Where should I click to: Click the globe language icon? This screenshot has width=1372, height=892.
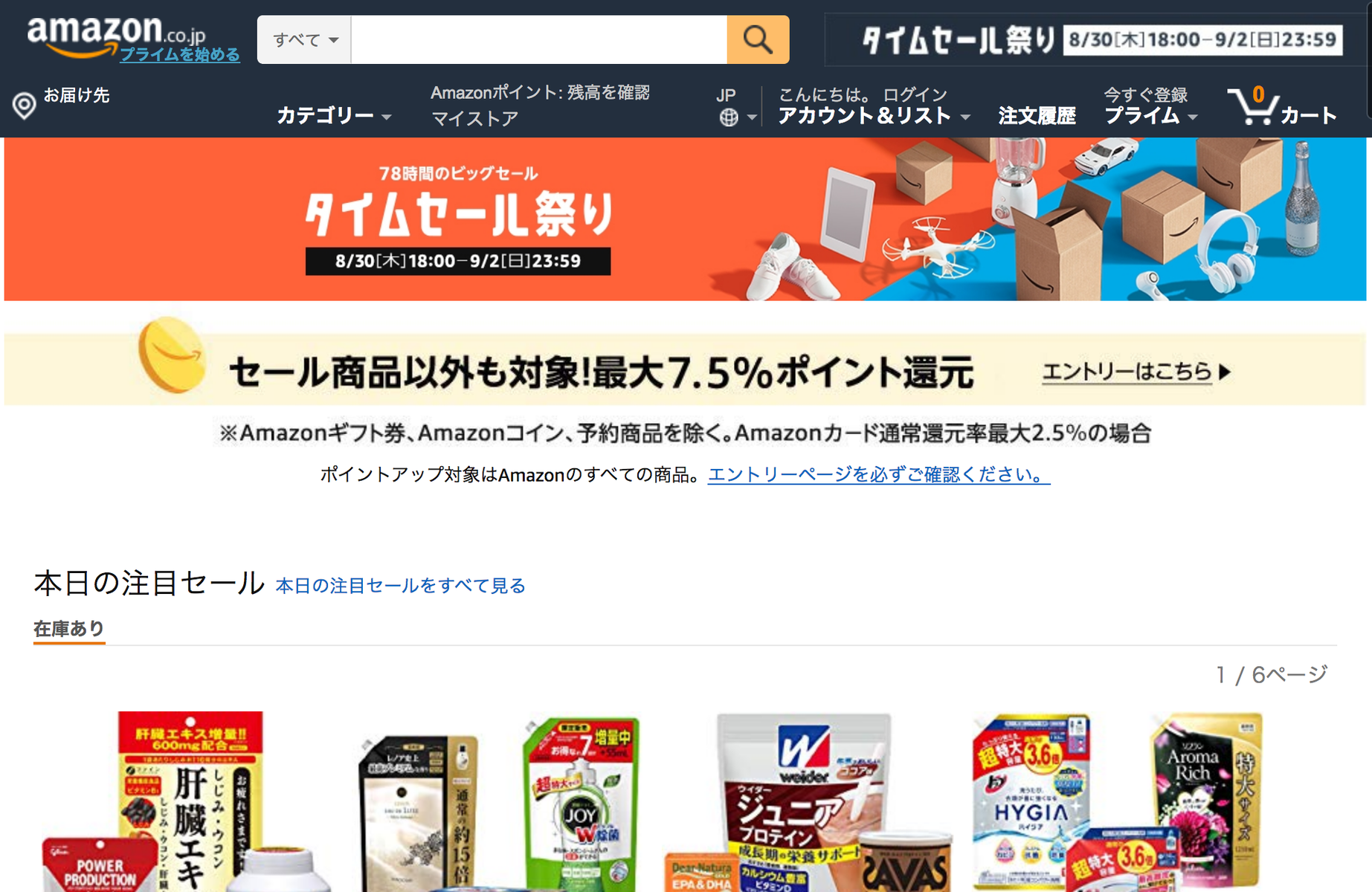click(x=729, y=117)
